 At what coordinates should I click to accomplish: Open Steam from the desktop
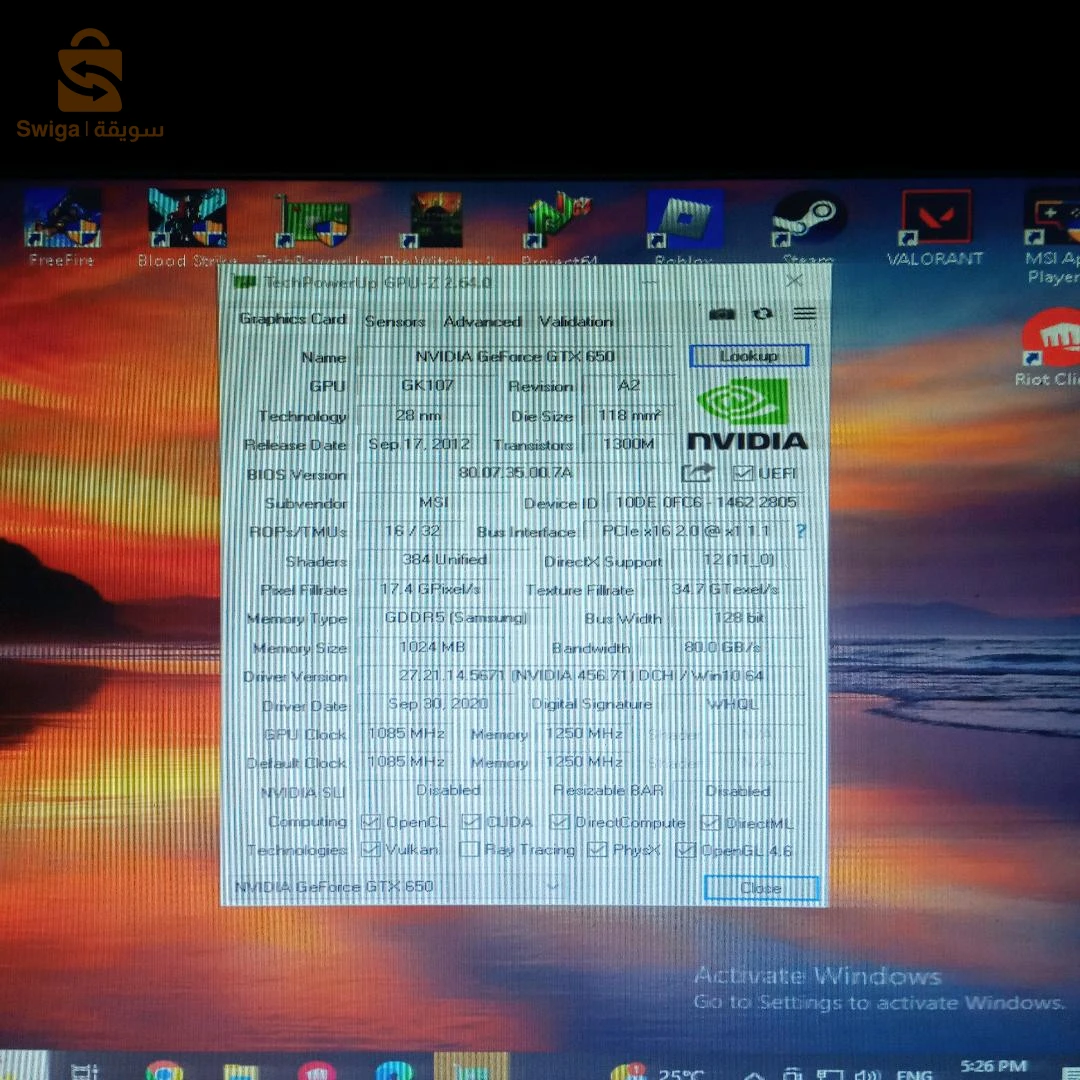[x=808, y=215]
